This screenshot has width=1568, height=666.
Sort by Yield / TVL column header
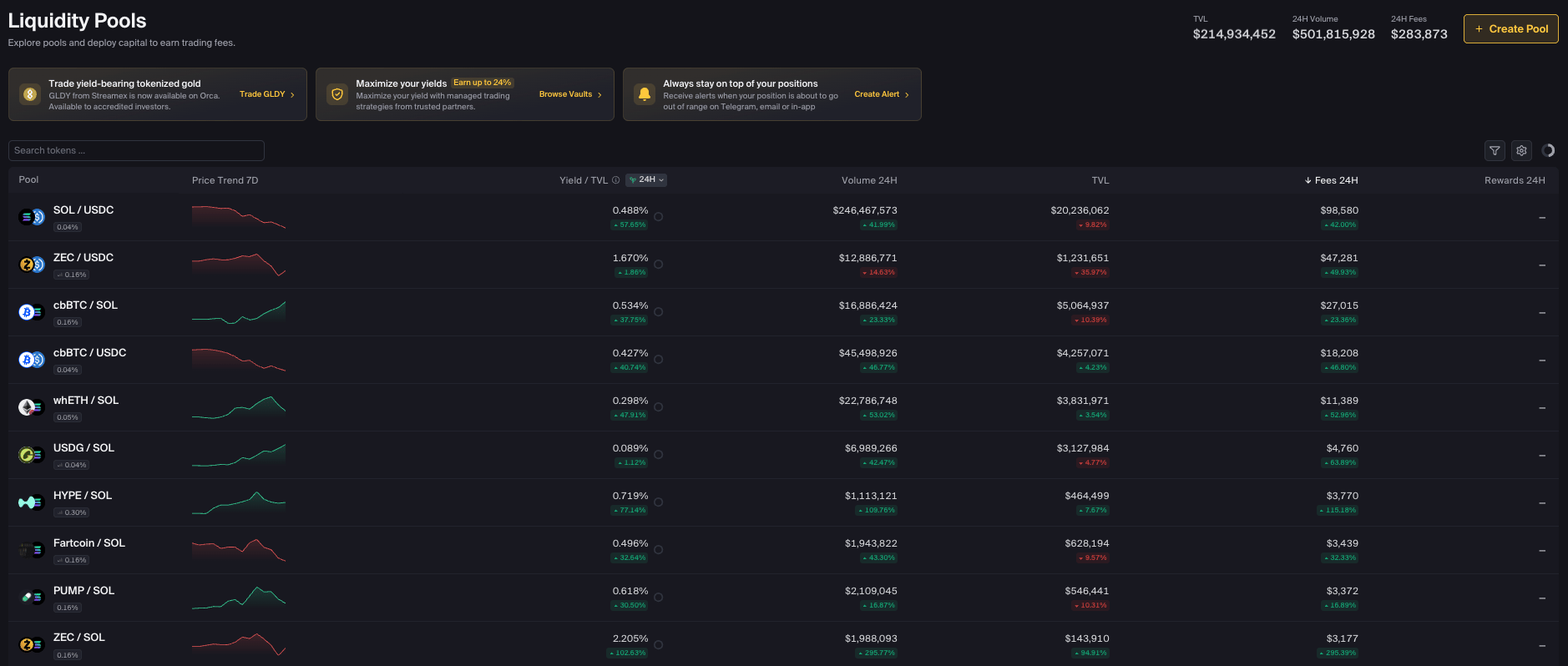coord(584,180)
